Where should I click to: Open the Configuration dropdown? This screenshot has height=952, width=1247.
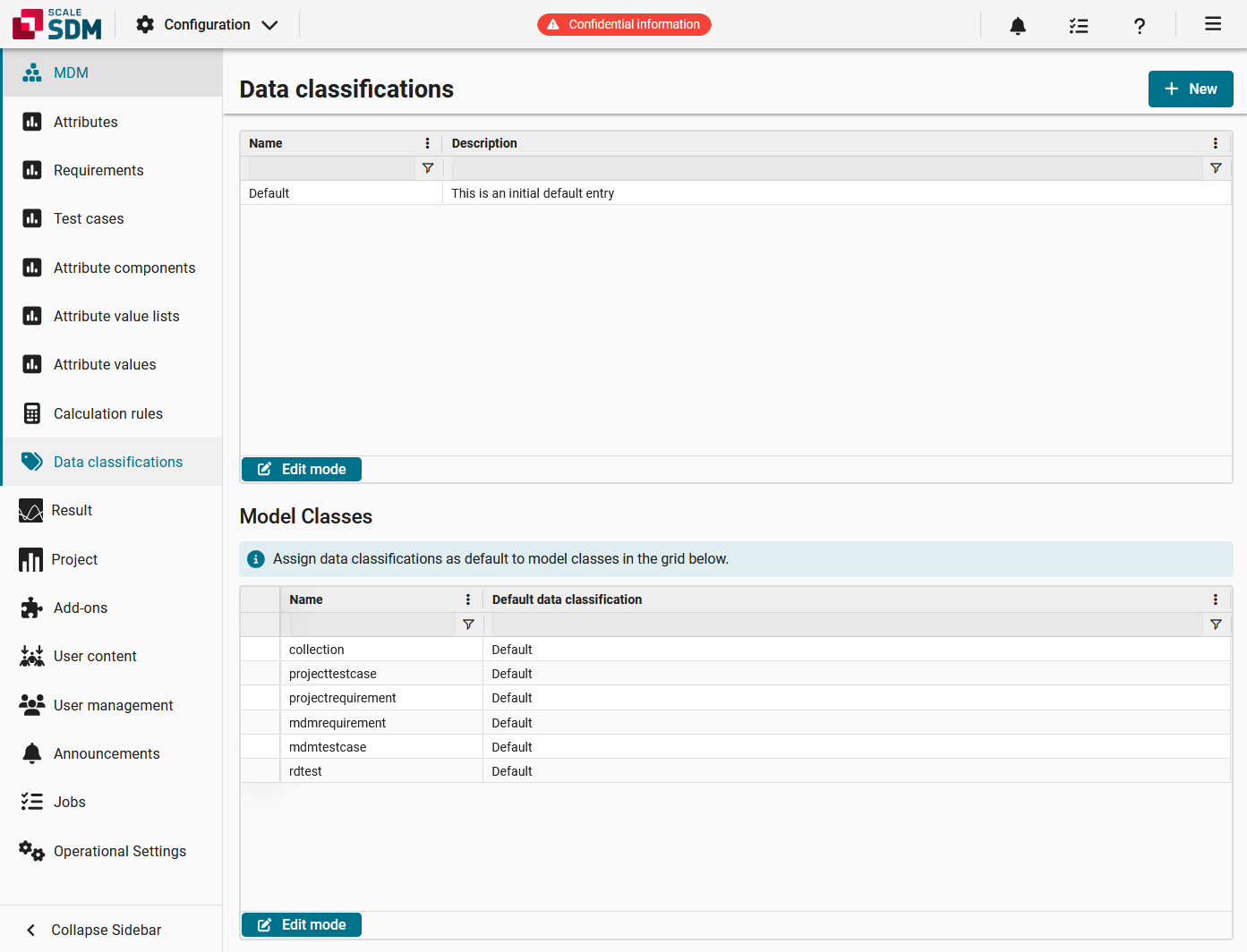(207, 24)
